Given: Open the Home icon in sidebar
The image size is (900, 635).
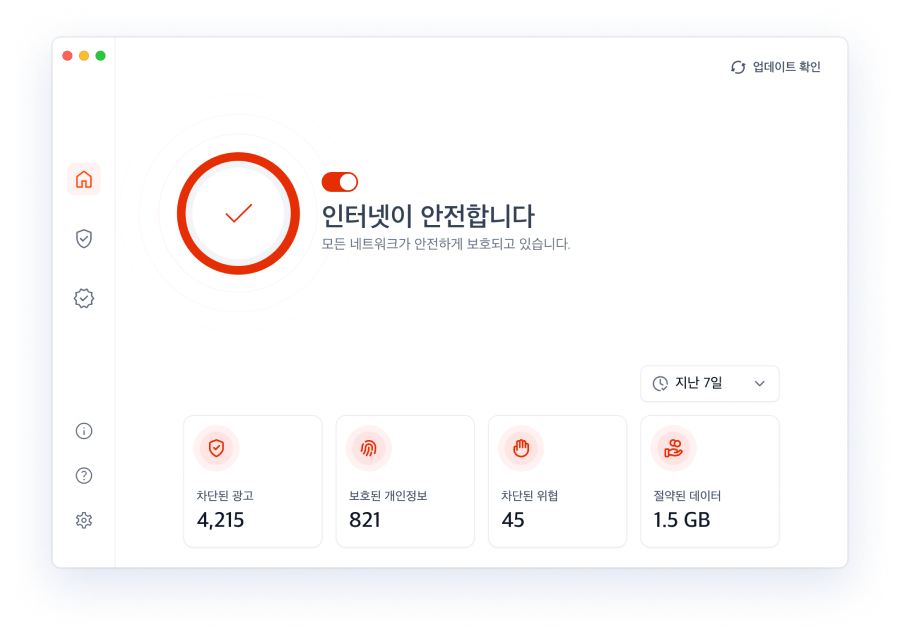Looking at the screenshot, I should (x=84, y=180).
